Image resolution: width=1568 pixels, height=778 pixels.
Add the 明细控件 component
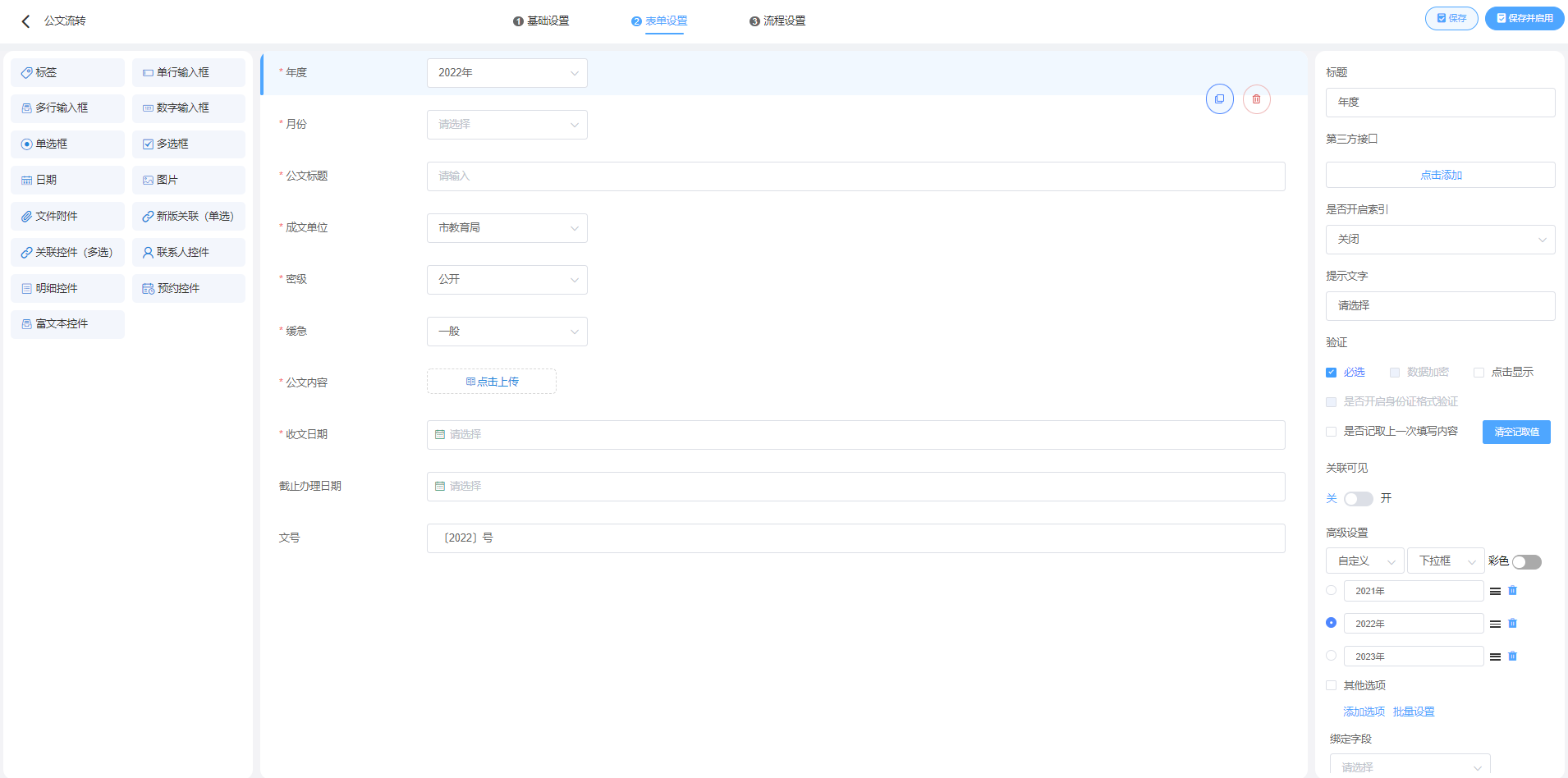coord(67,288)
